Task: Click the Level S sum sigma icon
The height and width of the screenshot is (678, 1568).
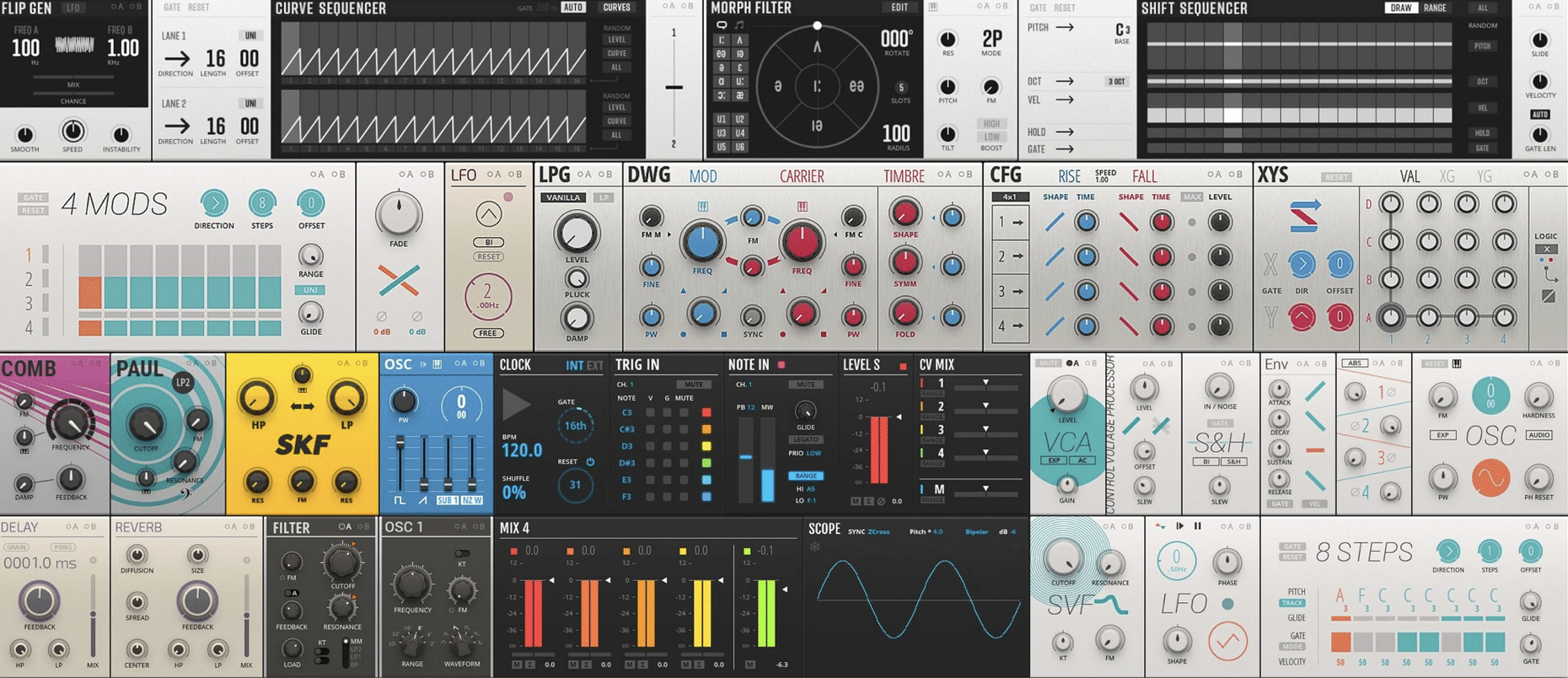Action: 868,501
